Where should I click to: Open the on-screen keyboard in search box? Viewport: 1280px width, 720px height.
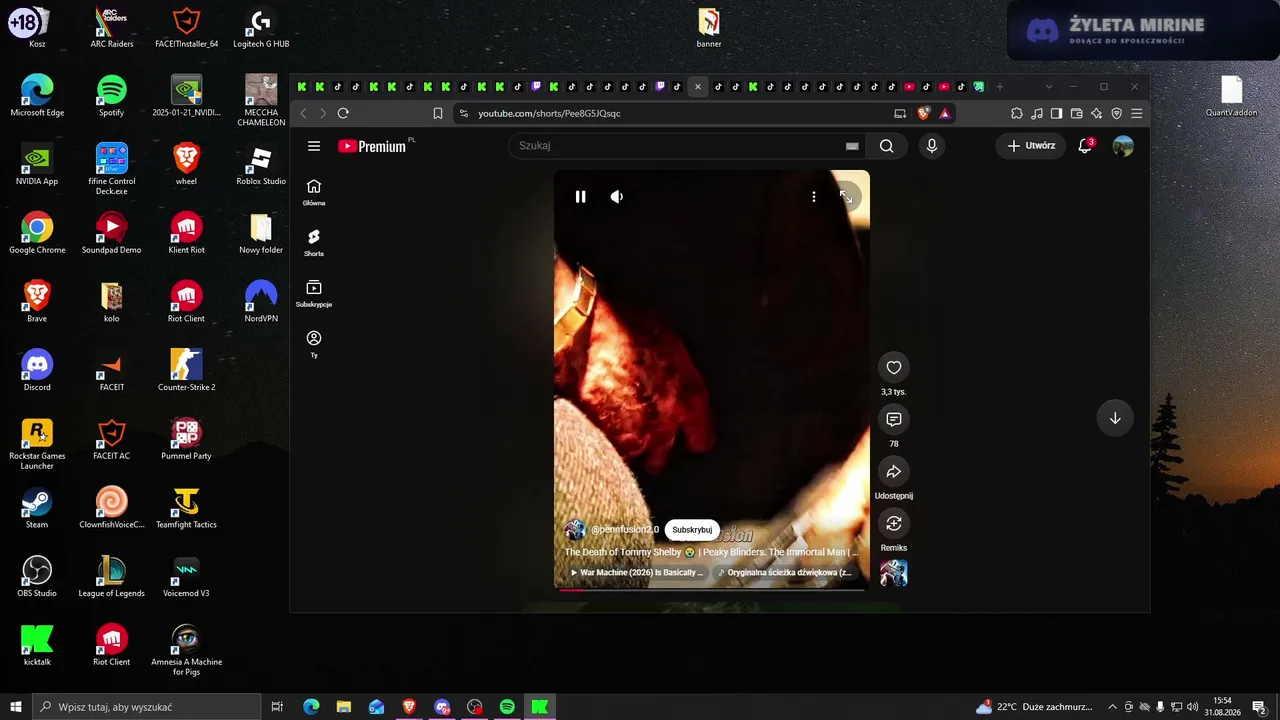pos(852,146)
